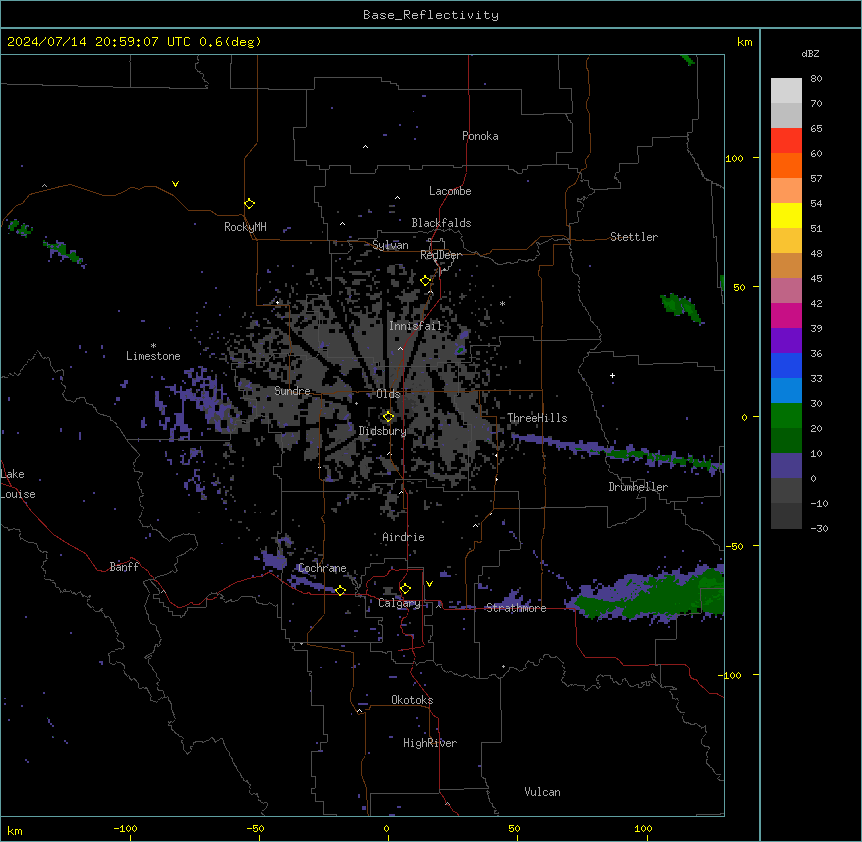The width and height of the screenshot is (862, 842).
Task: Click the Lake Louise label
Action: pos(18,484)
